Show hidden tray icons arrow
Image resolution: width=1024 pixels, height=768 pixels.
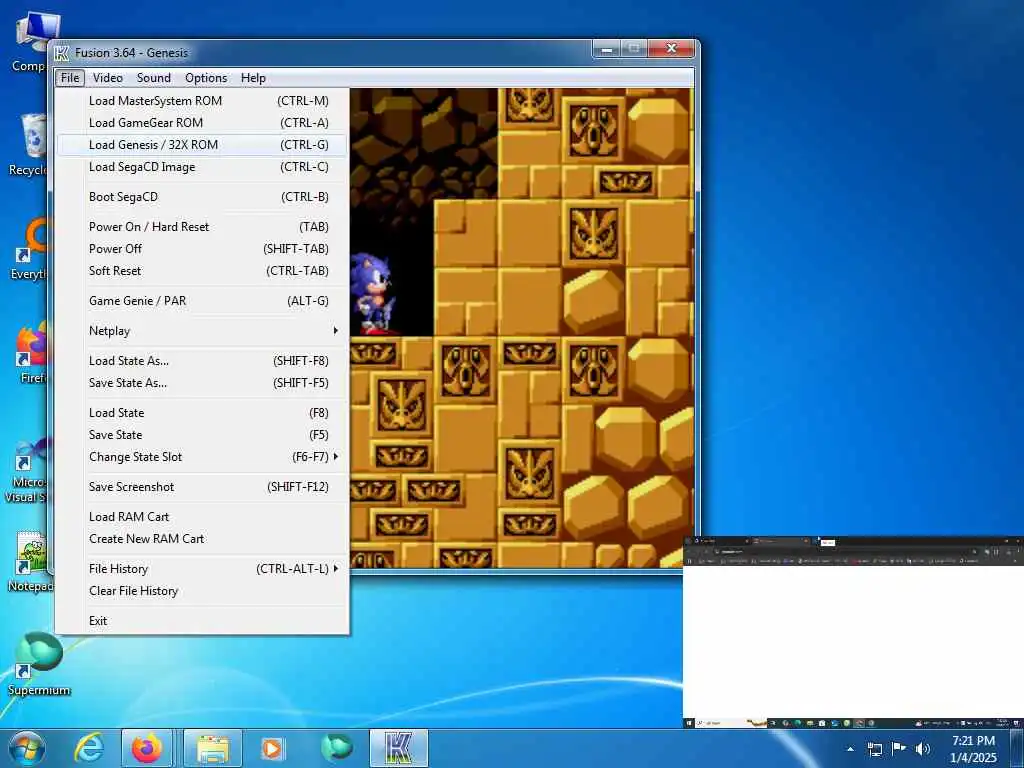tap(850, 749)
